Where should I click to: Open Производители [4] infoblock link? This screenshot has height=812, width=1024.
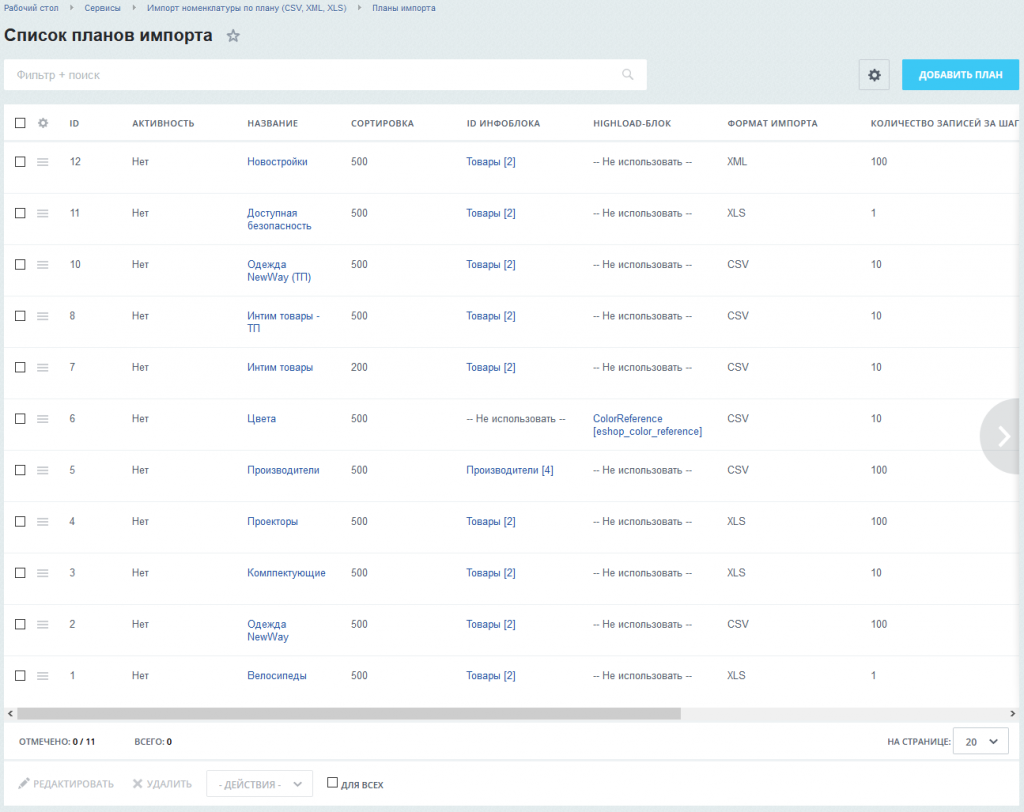509,470
